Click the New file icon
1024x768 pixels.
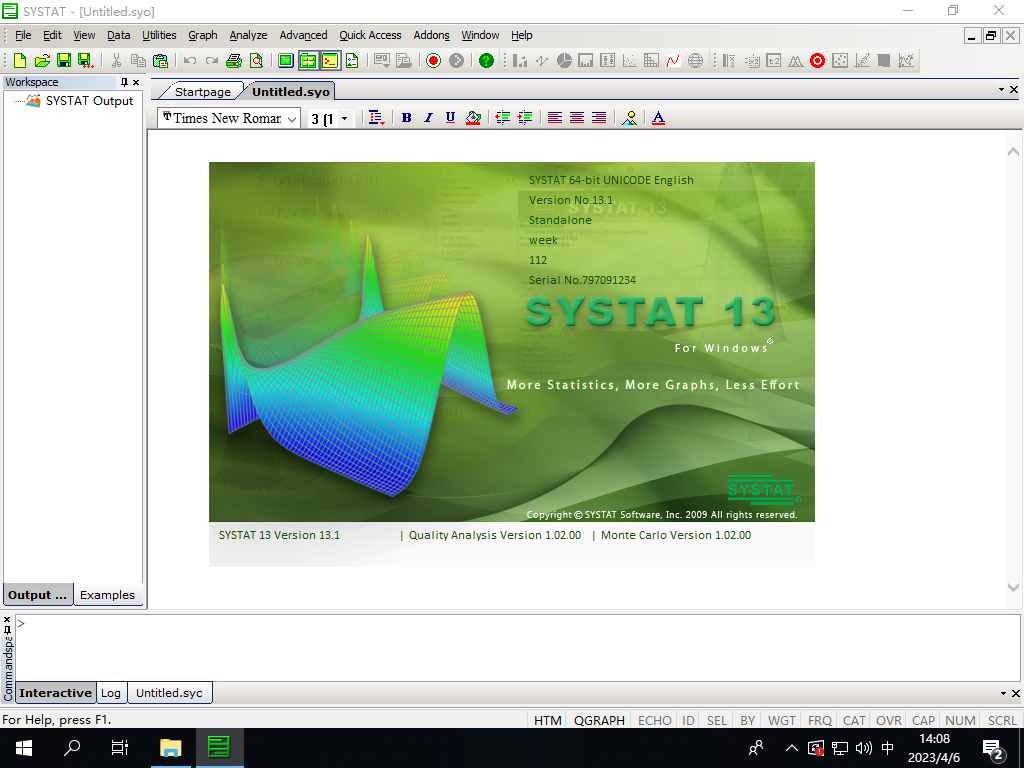[20, 61]
